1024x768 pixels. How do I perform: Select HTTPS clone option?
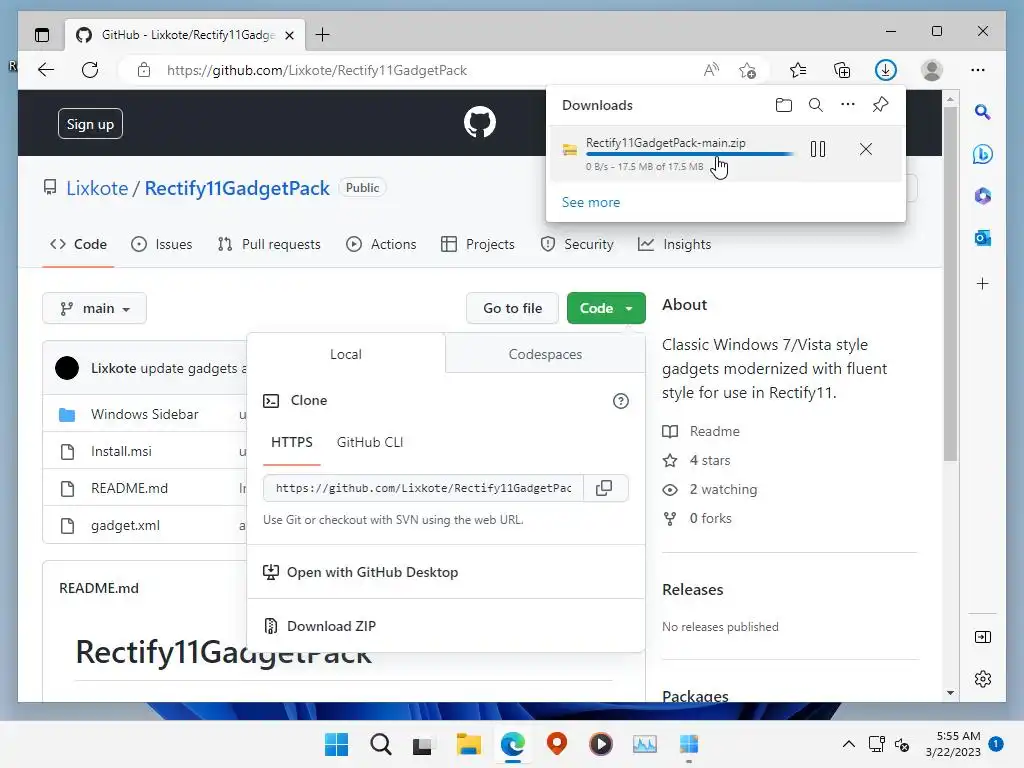click(x=291, y=442)
